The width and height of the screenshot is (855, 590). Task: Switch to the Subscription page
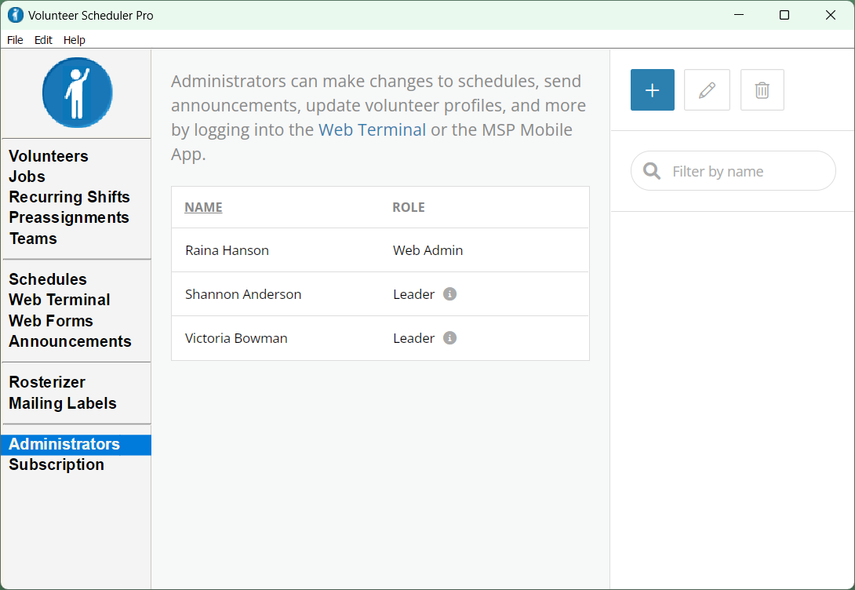56,465
